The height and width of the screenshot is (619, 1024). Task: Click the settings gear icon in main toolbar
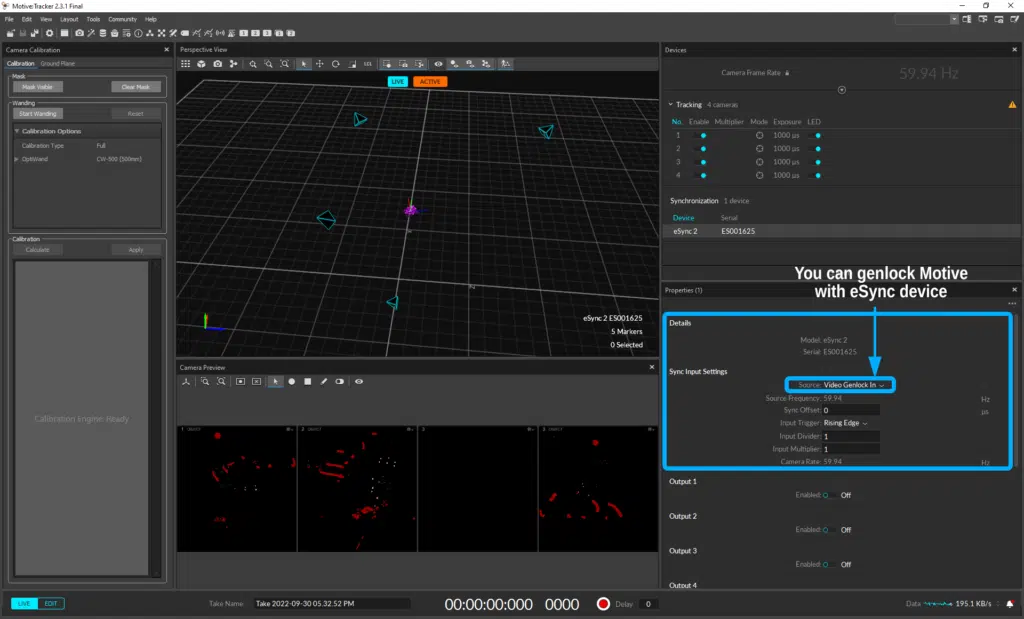(x=49, y=33)
